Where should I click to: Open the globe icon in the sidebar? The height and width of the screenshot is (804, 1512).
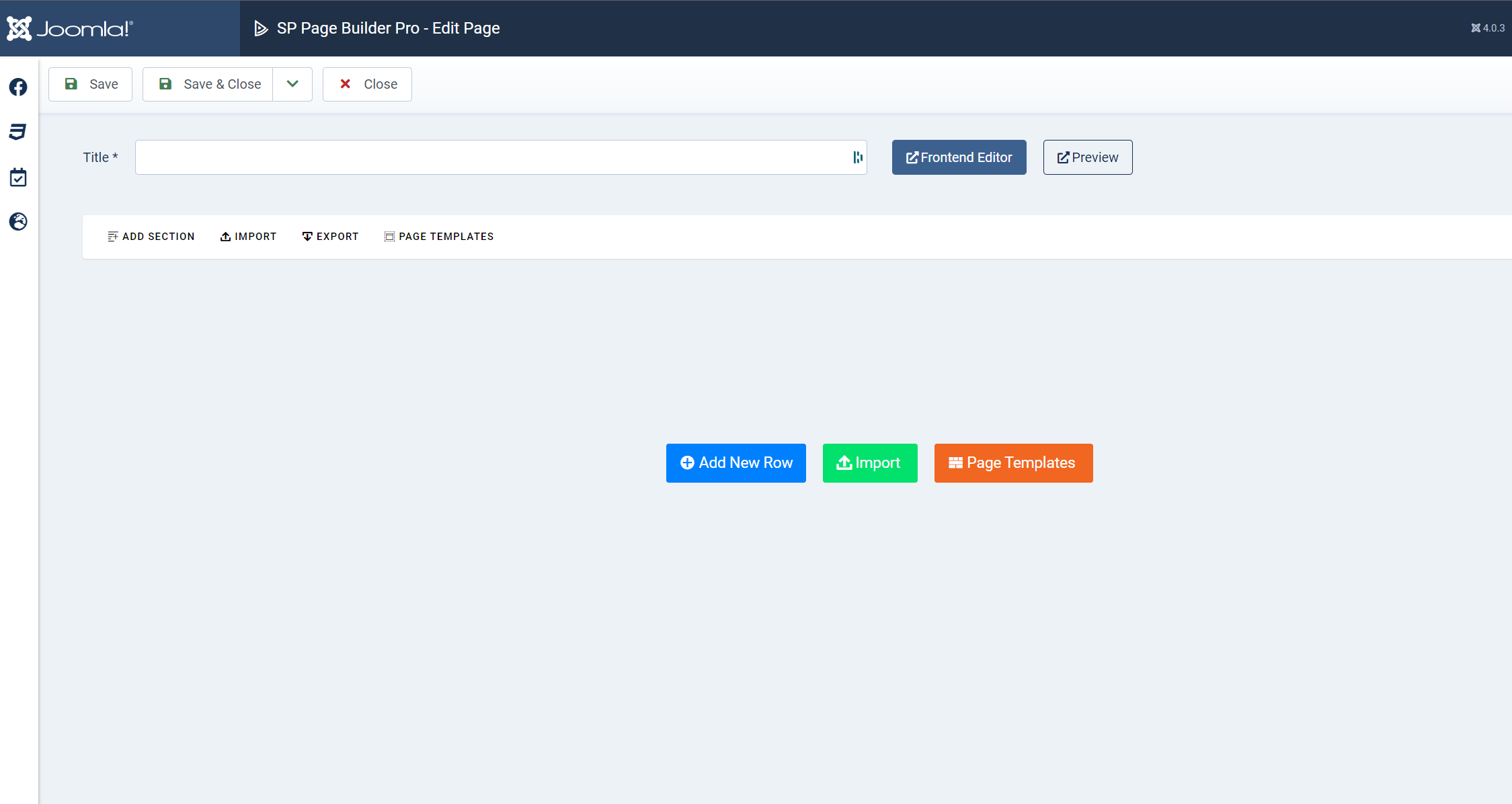point(18,221)
